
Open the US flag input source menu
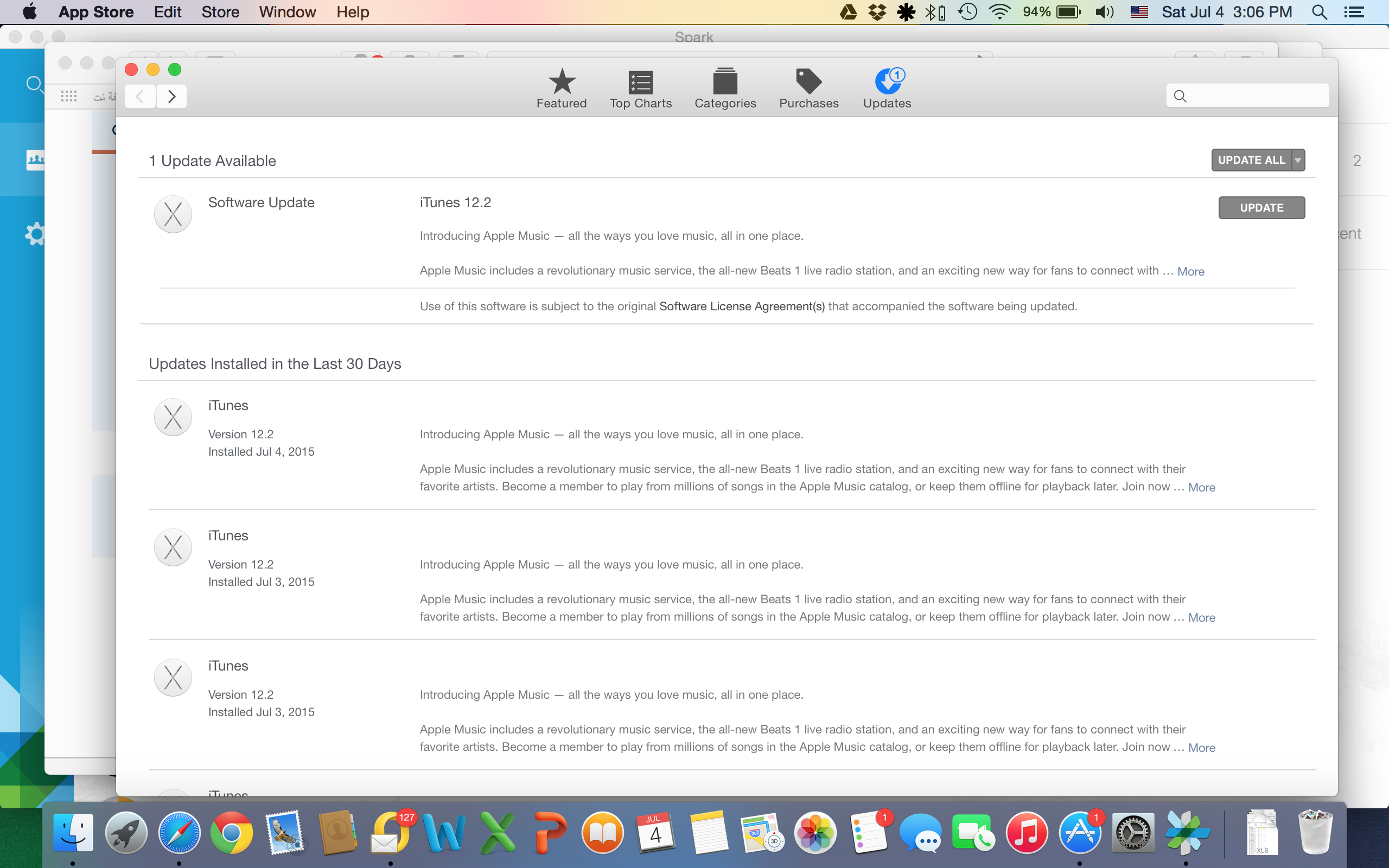coord(1139,12)
